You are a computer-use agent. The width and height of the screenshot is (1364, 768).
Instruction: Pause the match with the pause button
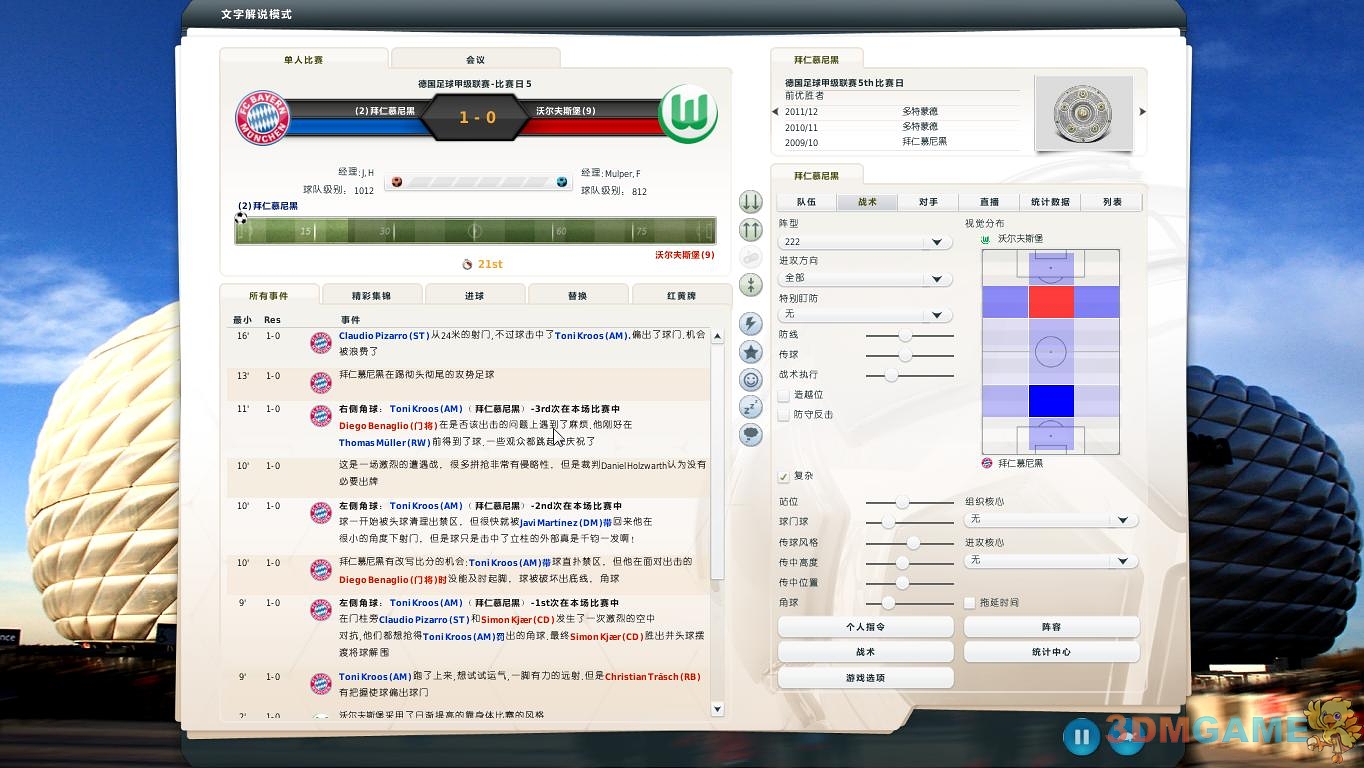point(1081,738)
